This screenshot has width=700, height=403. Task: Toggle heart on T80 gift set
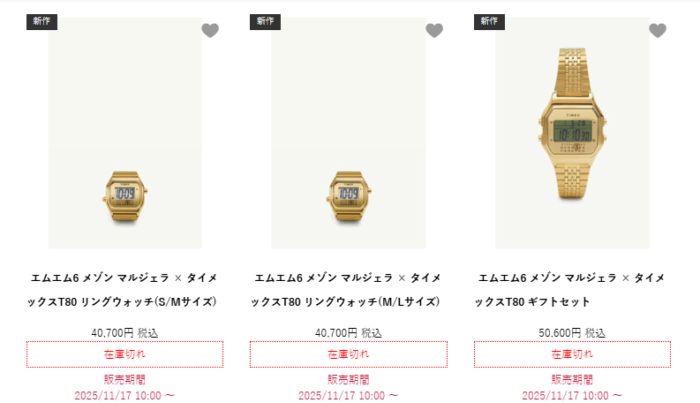pos(657,30)
